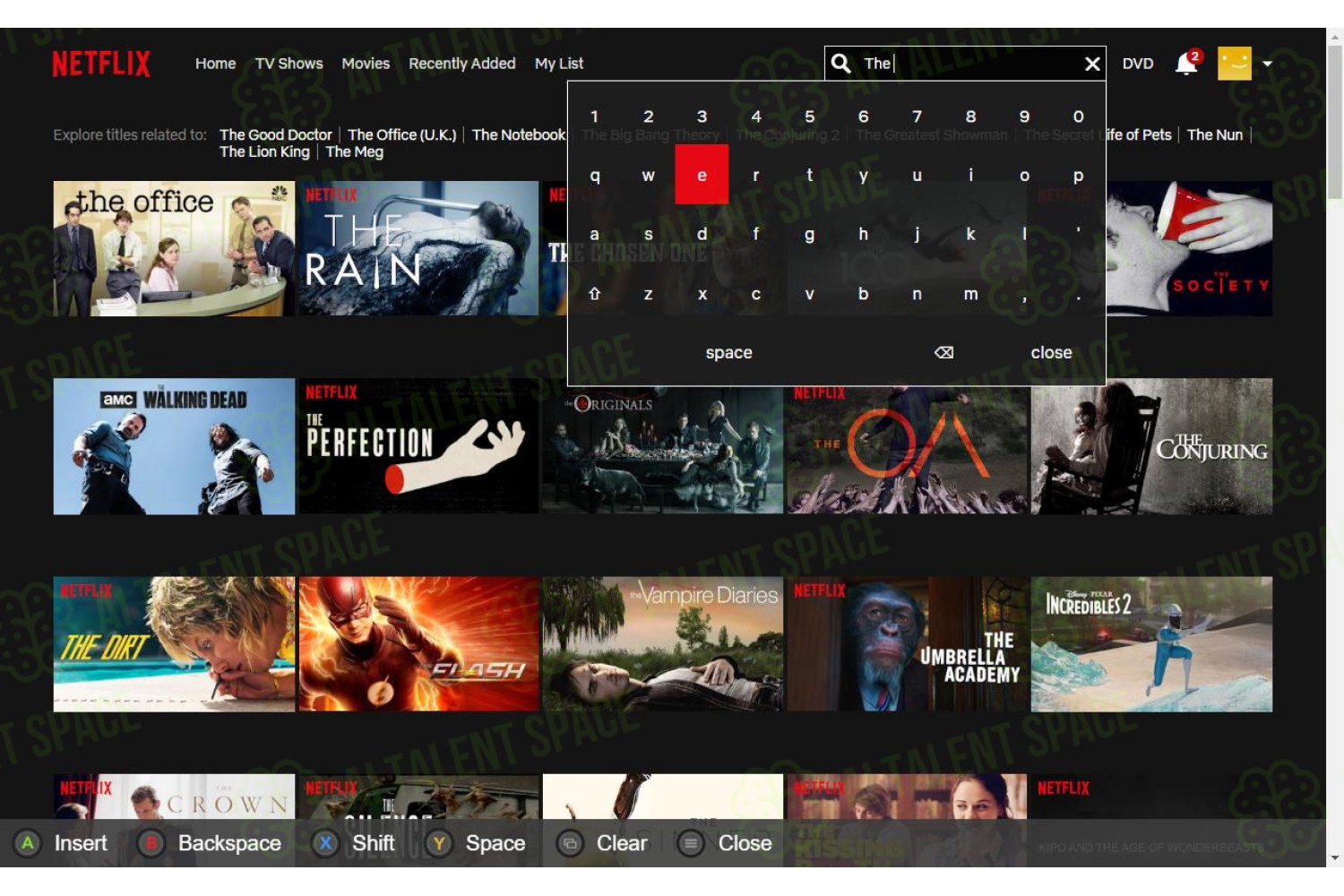Open The Crown thumbnail

[174, 797]
